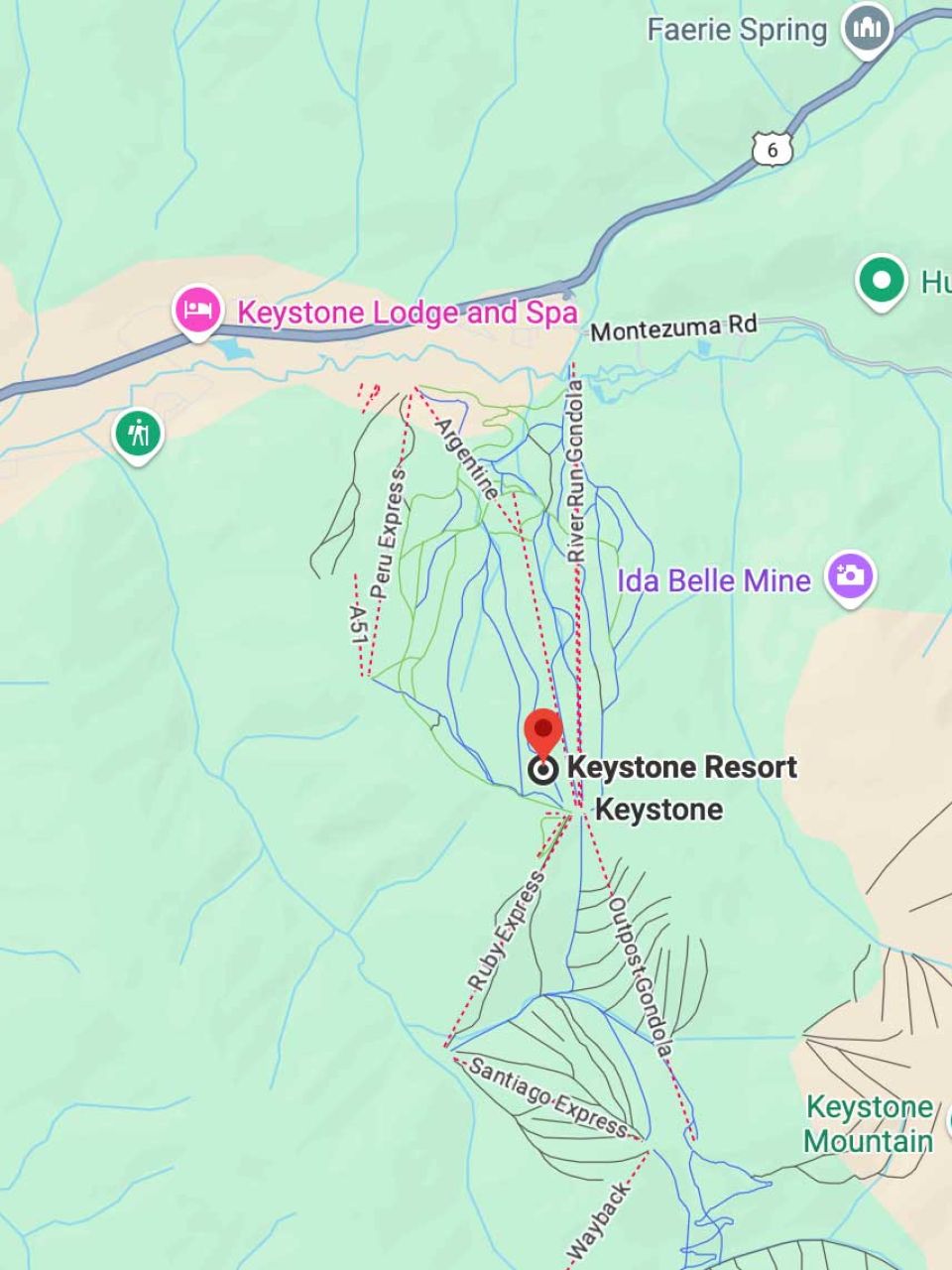Click the Ruby Express lift label

508,931
